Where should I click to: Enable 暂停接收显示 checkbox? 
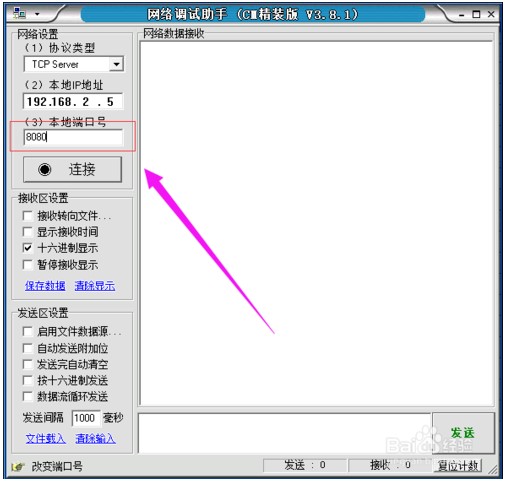tap(28, 265)
